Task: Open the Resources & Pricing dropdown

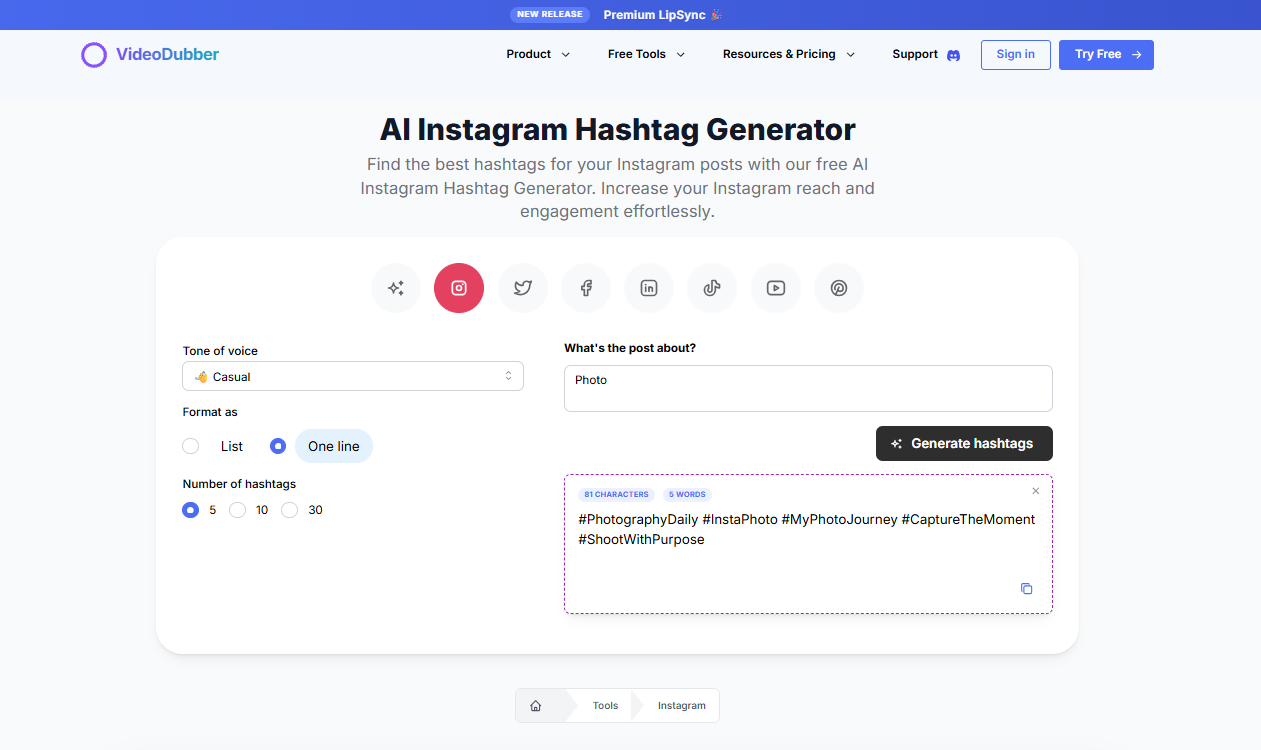Action: tap(788, 54)
